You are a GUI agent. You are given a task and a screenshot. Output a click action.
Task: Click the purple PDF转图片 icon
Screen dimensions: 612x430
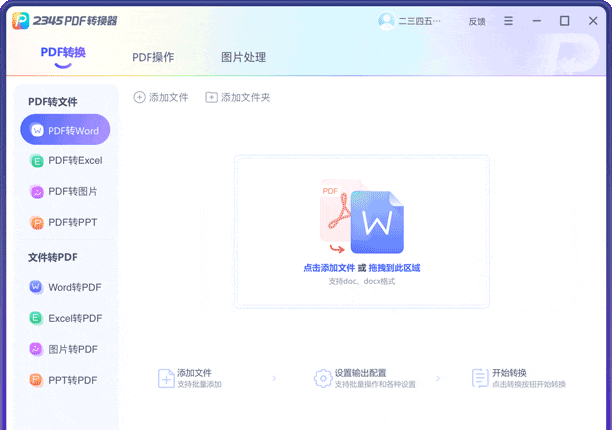[37, 192]
